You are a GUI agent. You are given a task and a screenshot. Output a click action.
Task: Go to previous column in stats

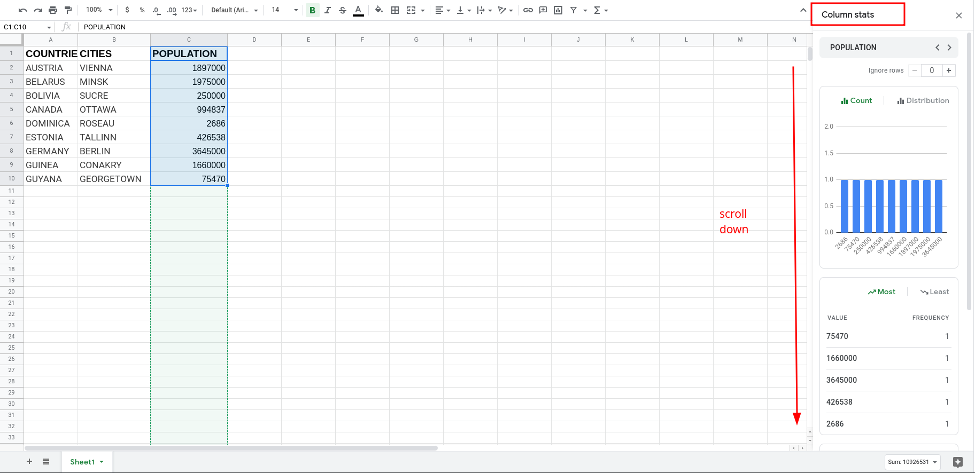tap(937, 47)
